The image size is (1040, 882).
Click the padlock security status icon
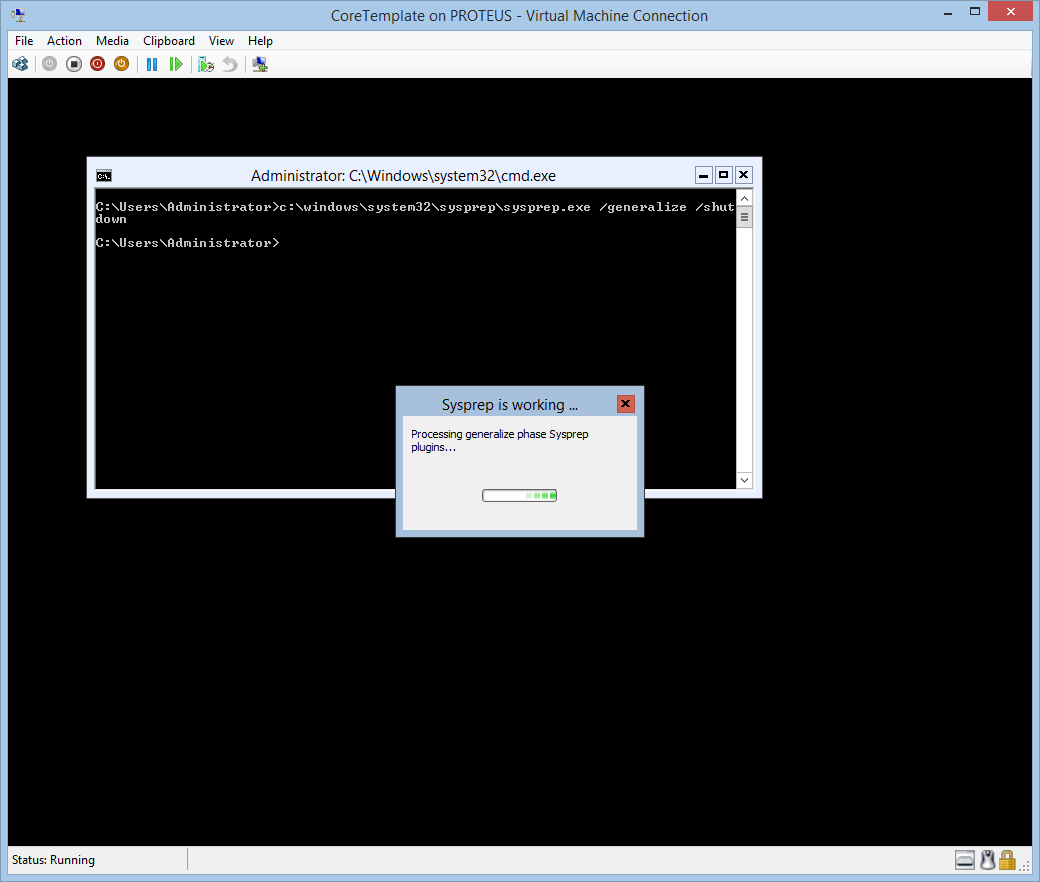[1007, 860]
